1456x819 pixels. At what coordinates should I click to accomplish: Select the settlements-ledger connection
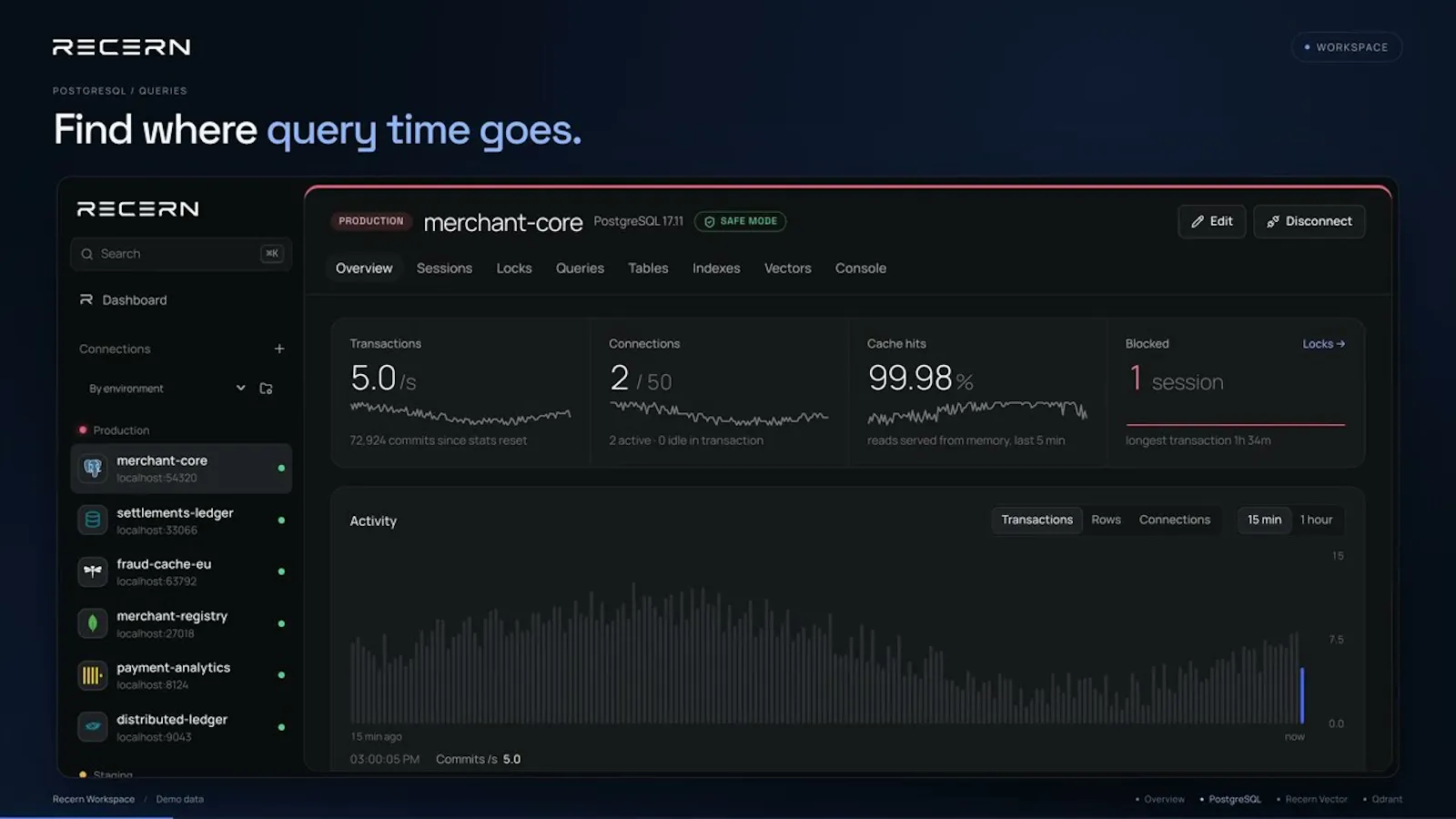pos(181,521)
